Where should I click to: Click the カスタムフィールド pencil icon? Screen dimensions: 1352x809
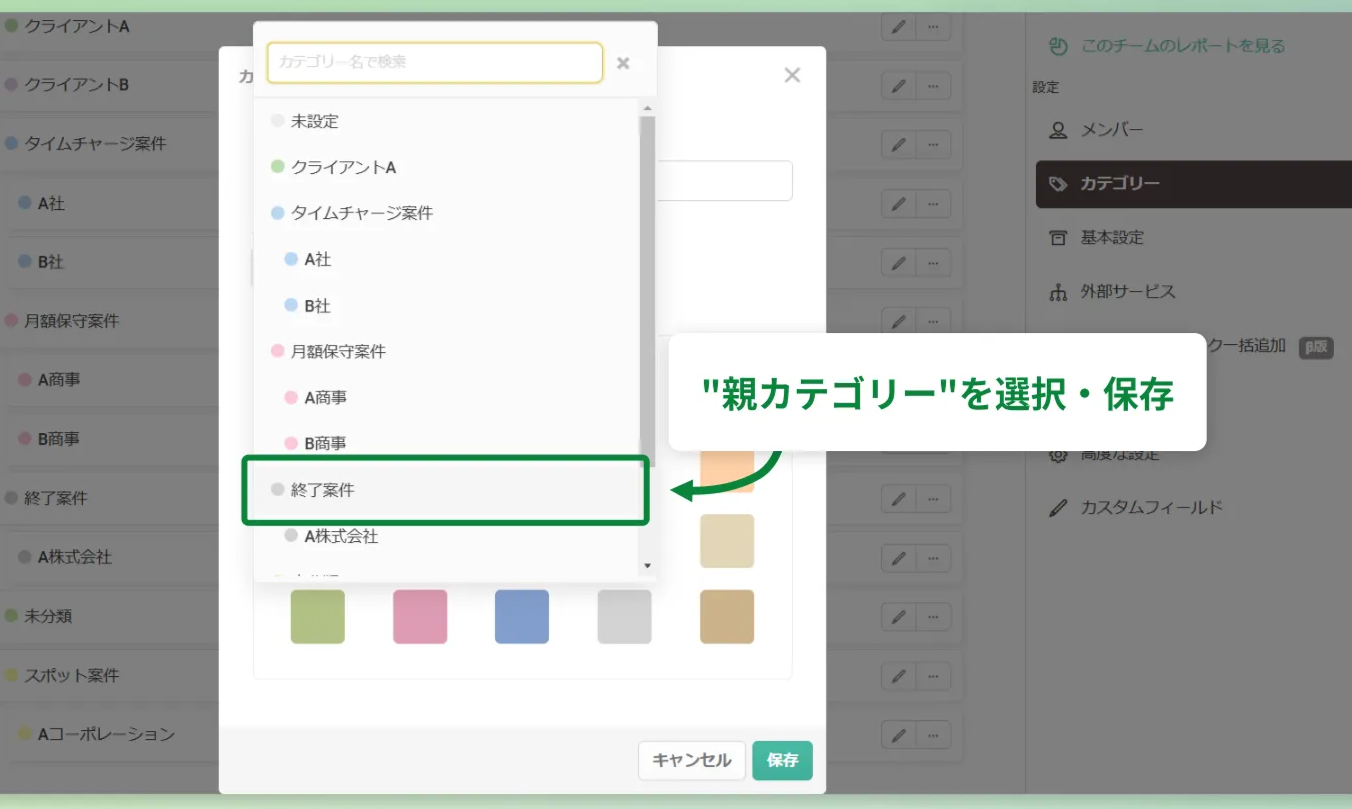pyautogui.click(x=1058, y=507)
